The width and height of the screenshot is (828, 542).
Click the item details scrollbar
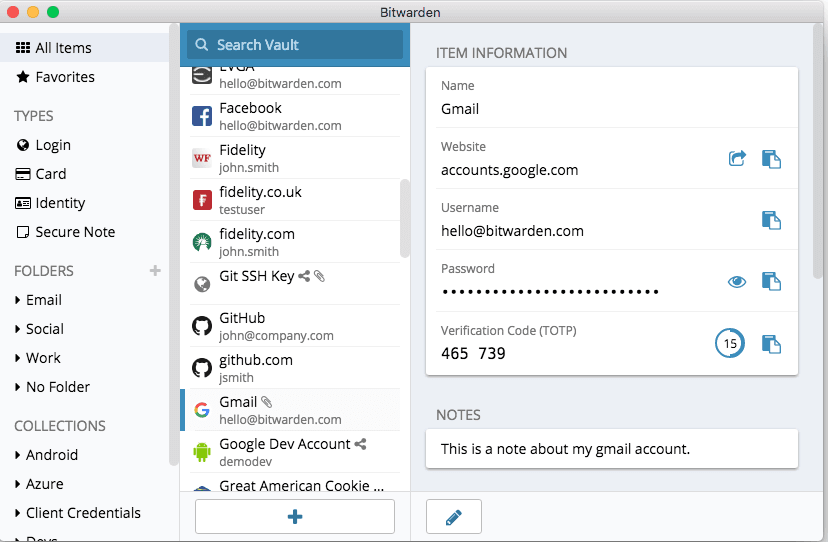819,150
